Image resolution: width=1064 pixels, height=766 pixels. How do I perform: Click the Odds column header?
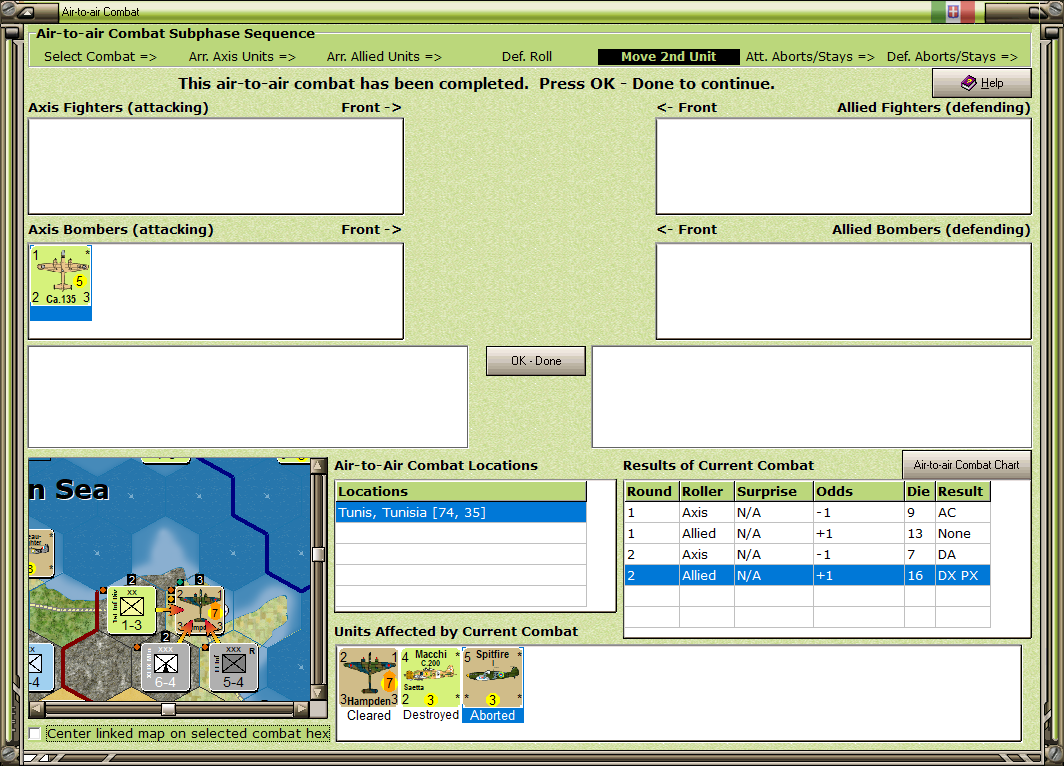(x=859, y=491)
